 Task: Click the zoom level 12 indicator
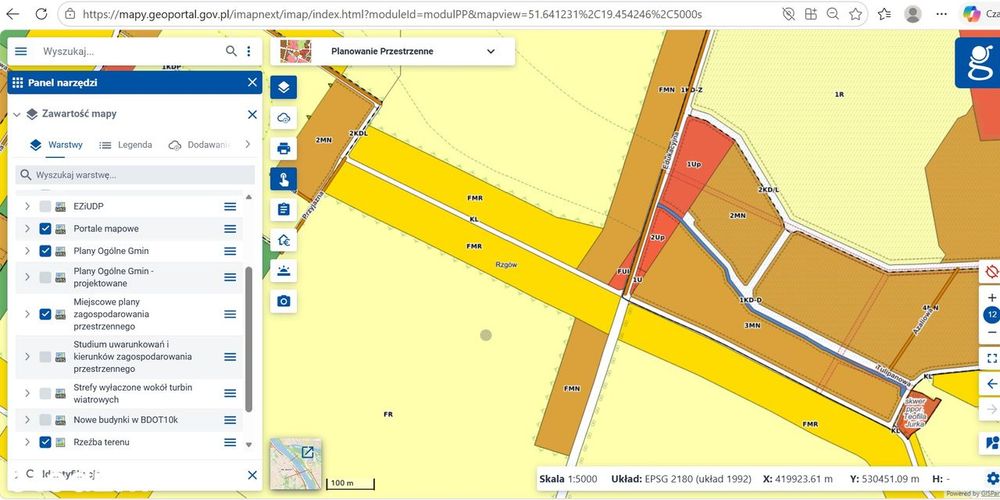991,315
